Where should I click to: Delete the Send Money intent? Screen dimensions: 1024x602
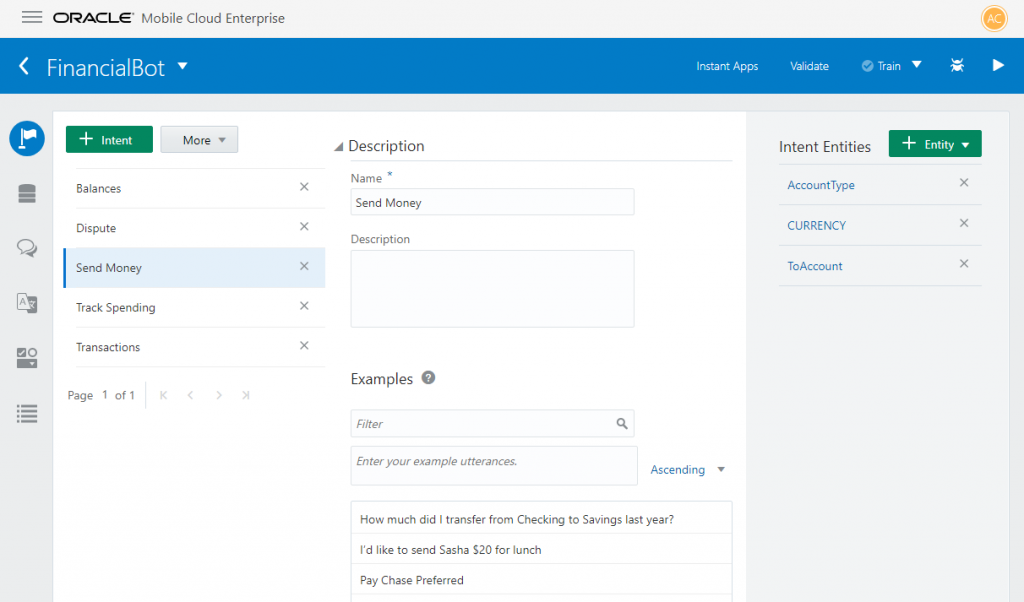[304, 266]
